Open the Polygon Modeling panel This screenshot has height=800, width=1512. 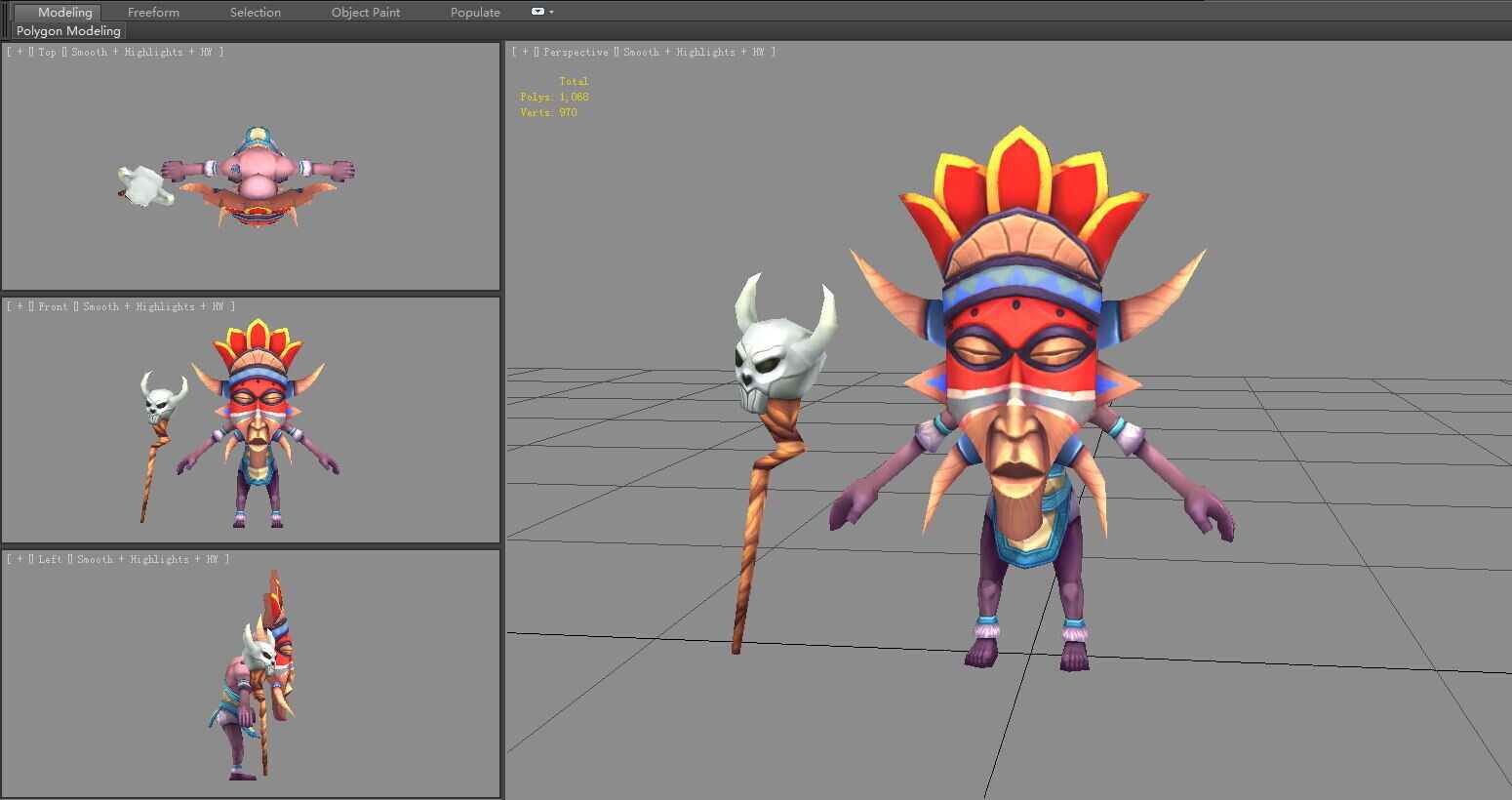(68, 31)
